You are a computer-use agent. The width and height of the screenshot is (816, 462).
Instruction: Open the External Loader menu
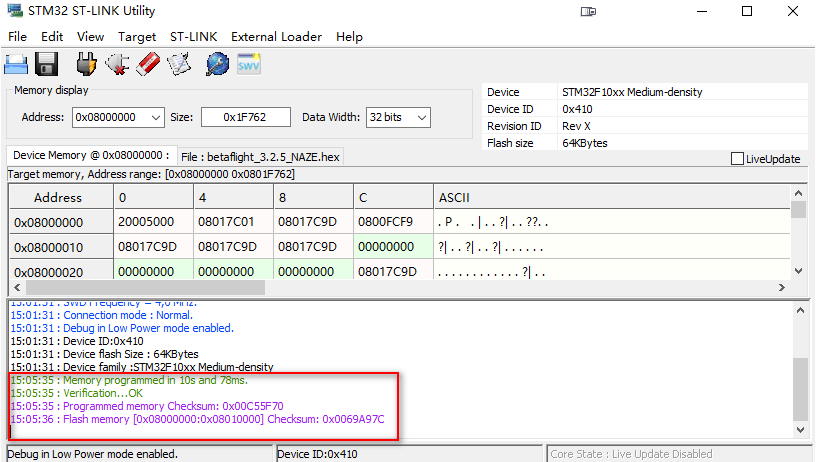pos(276,37)
